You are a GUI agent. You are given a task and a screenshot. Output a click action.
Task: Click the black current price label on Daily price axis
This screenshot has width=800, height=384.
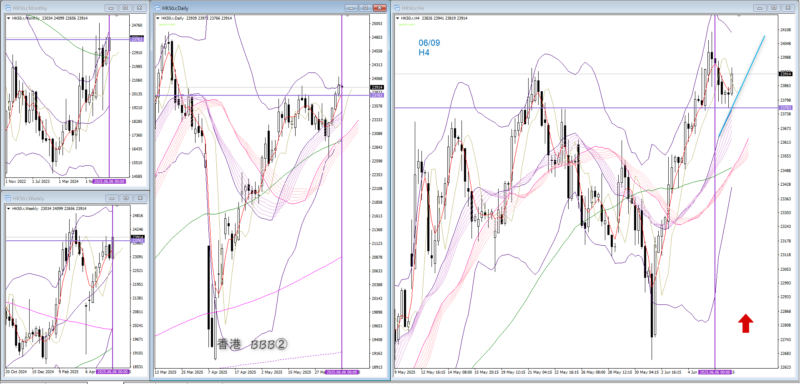[378, 87]
